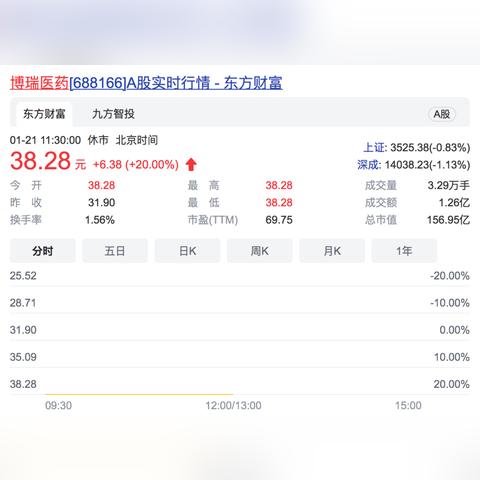Select the 日K chart tab

187,251
